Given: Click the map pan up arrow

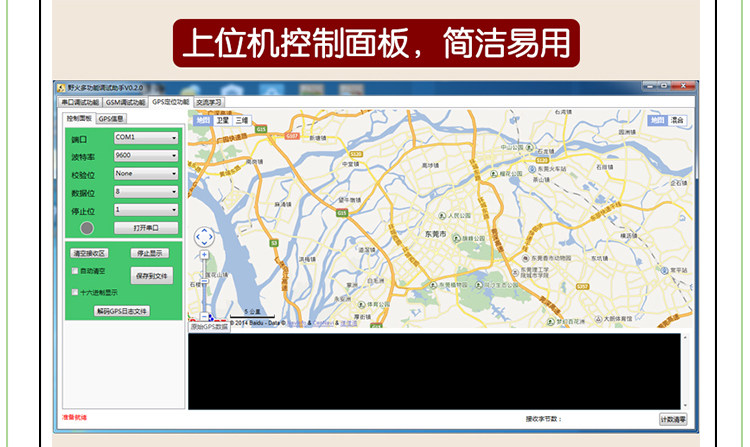Looking at the screenshot, I should [x=204, y=231].
